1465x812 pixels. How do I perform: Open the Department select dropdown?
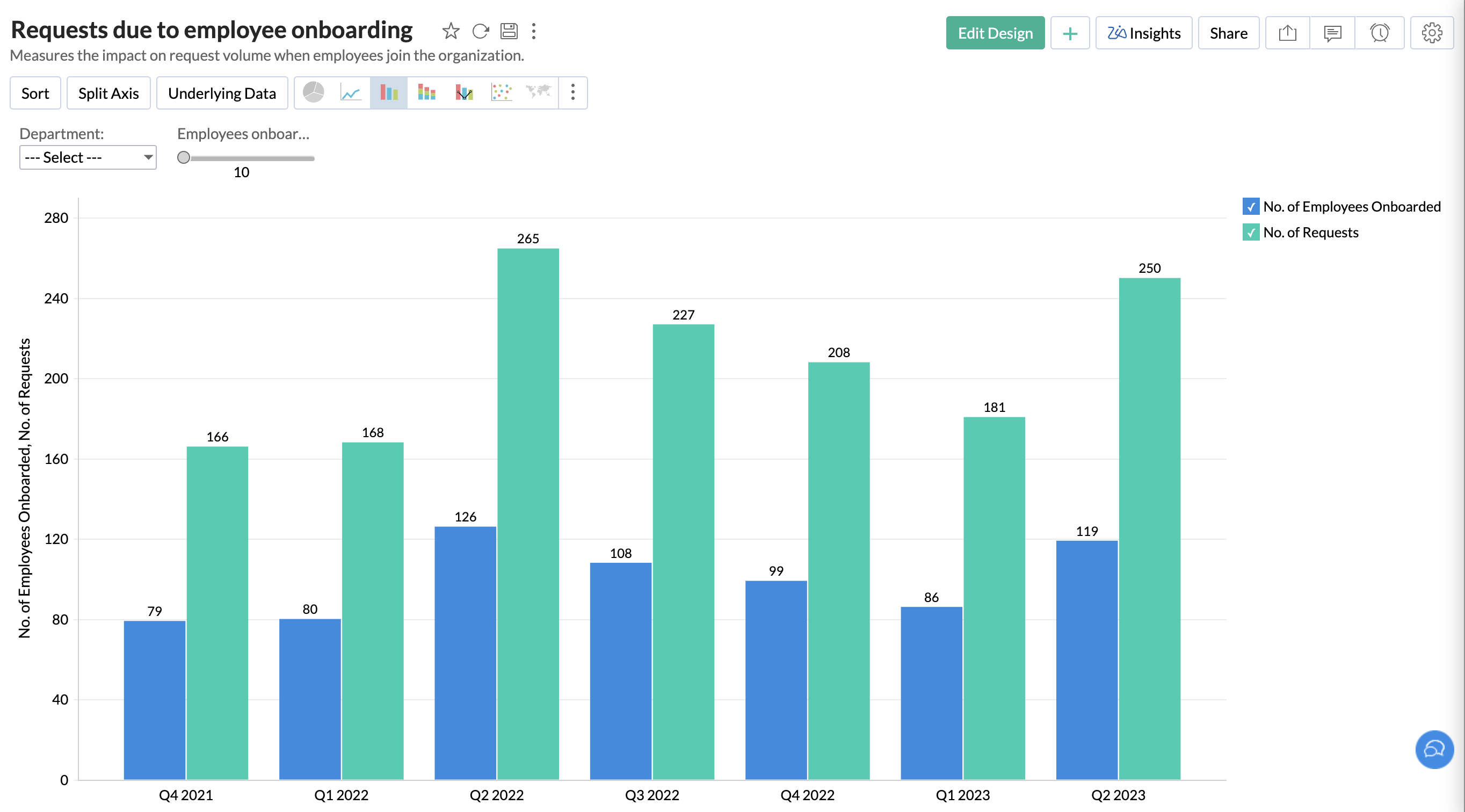click(x=88, y=157)
